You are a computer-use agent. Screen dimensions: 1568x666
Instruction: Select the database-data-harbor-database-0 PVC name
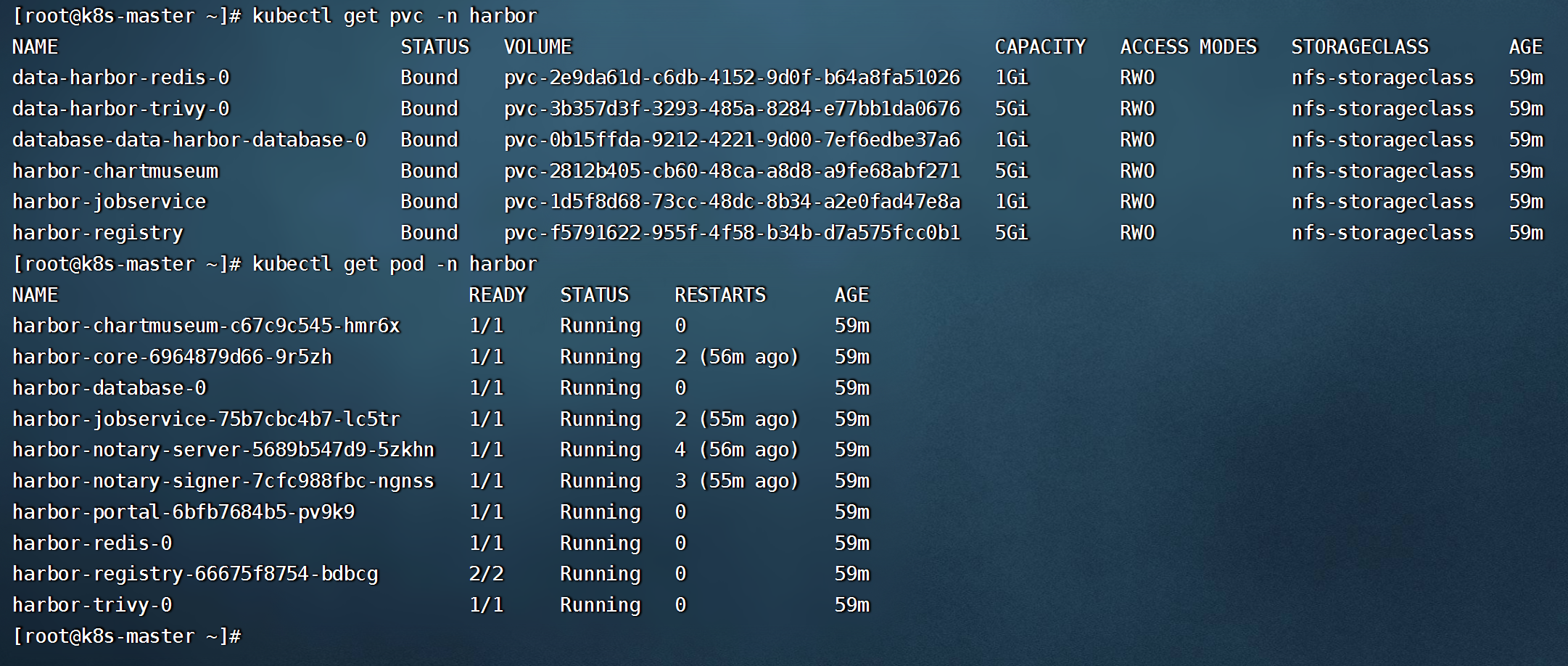click(189, 139)
